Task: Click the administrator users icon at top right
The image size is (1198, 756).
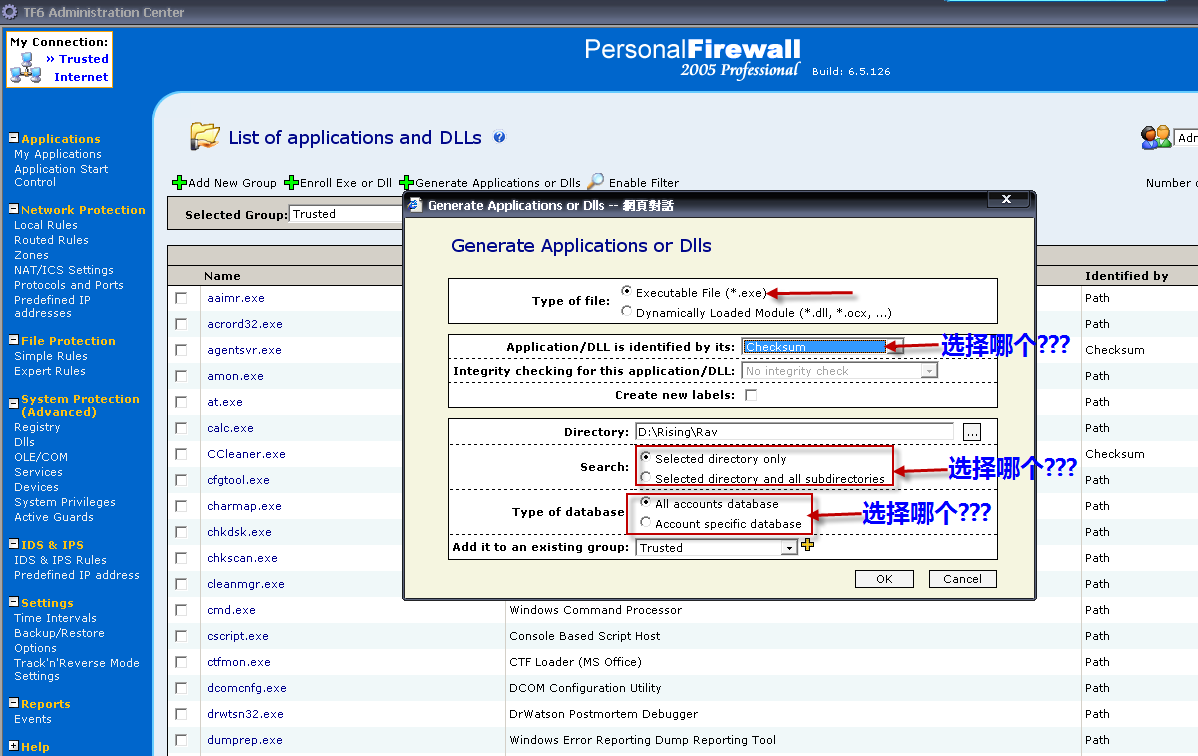Action: (1155, 138)
